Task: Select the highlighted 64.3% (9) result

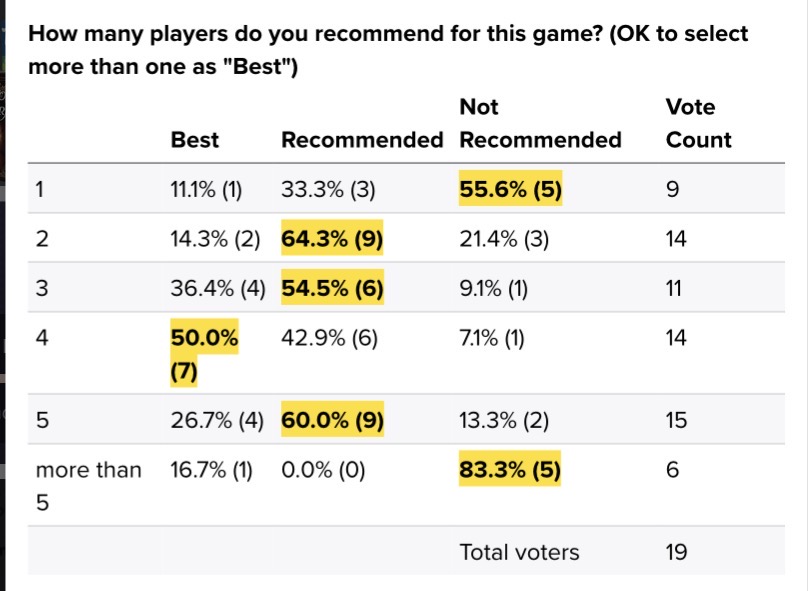Action: [331, 238]
